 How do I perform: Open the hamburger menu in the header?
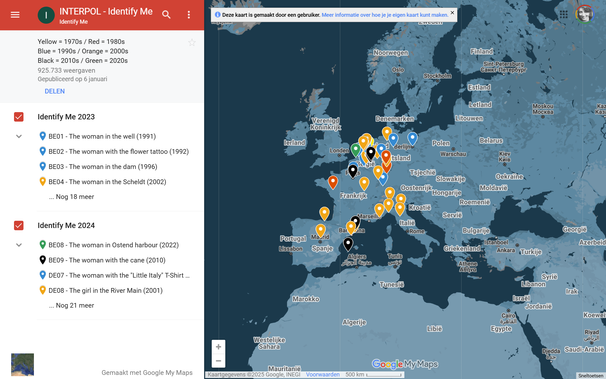point(15,15)
